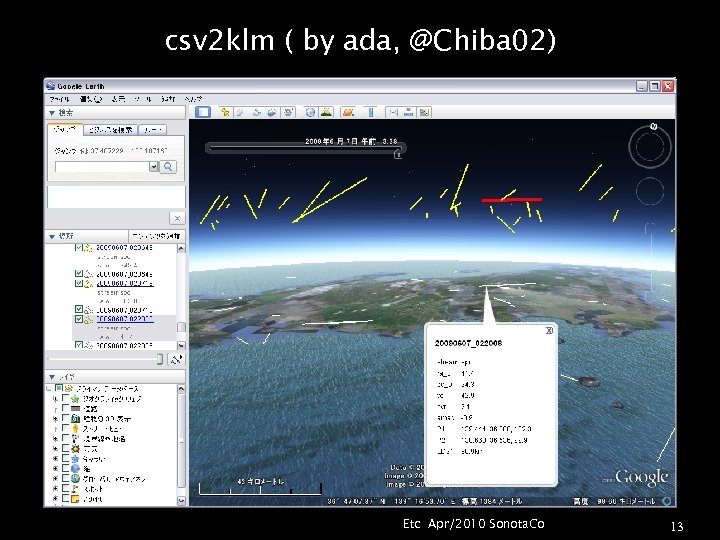Select the Add Path tool

pyautogui.click(x=256, y=112)
